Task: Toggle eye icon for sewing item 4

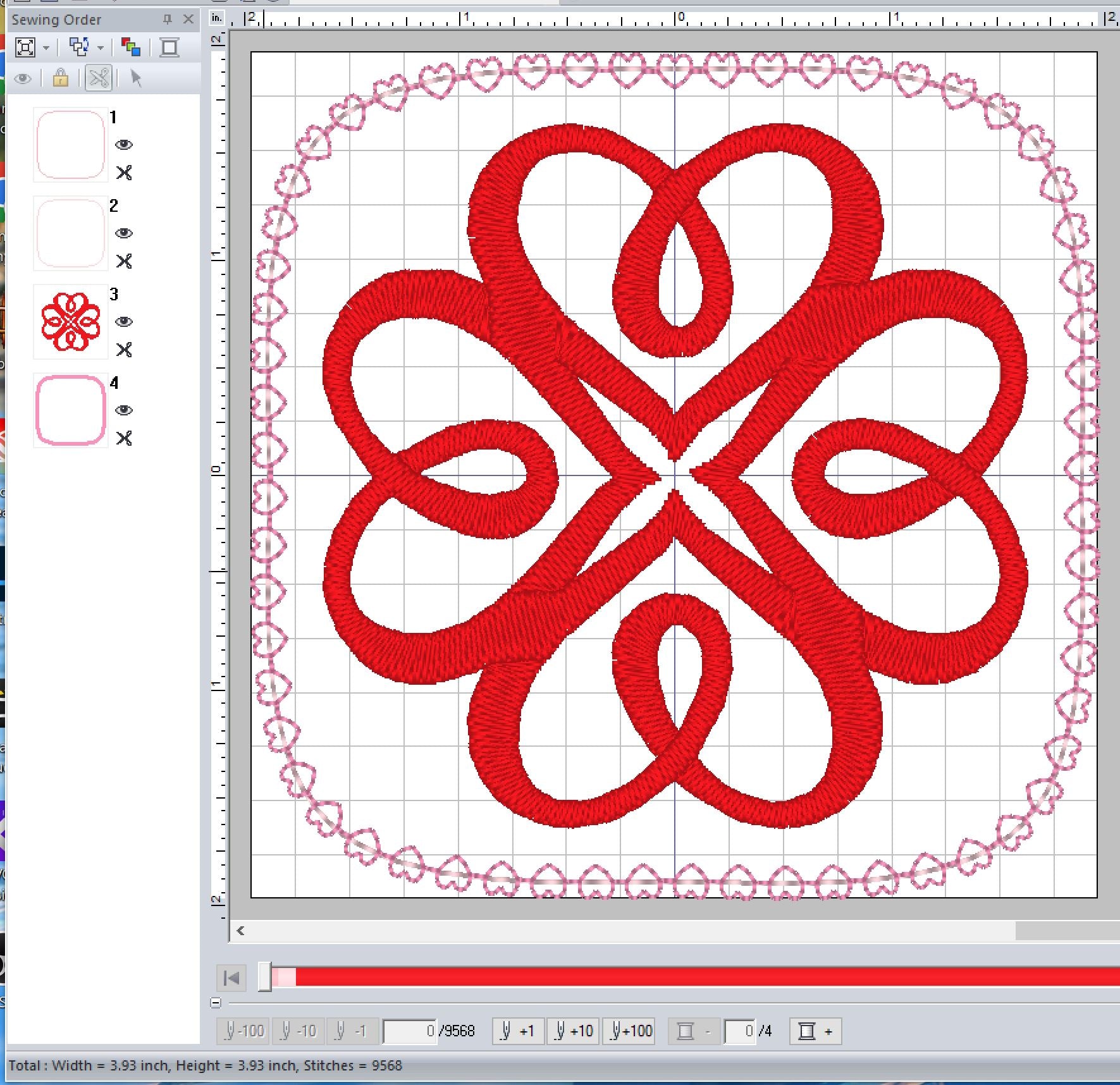Action: pyautogui.click(x=124, y=410)
